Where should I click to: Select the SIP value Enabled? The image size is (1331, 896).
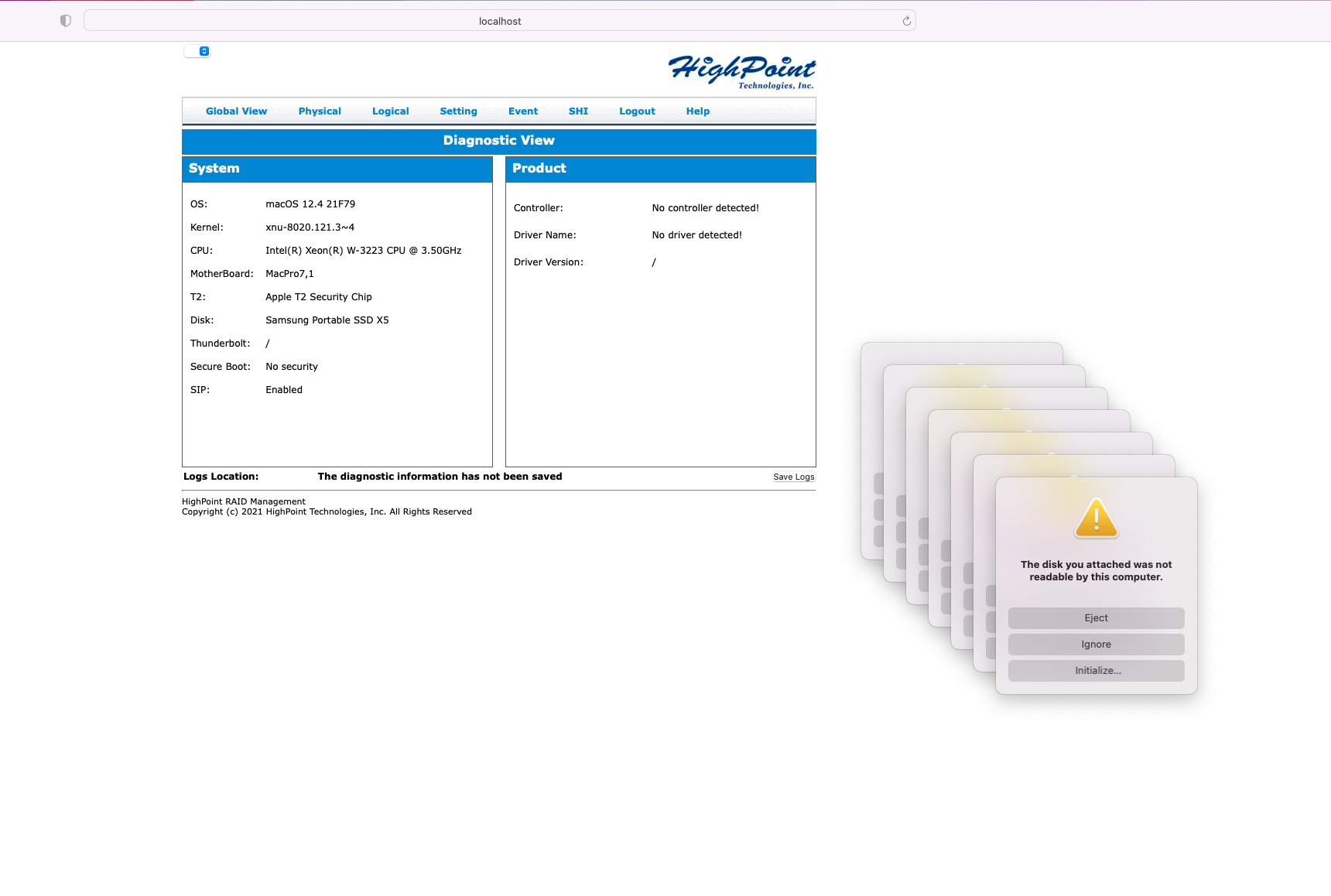click(x=284, y=390)
